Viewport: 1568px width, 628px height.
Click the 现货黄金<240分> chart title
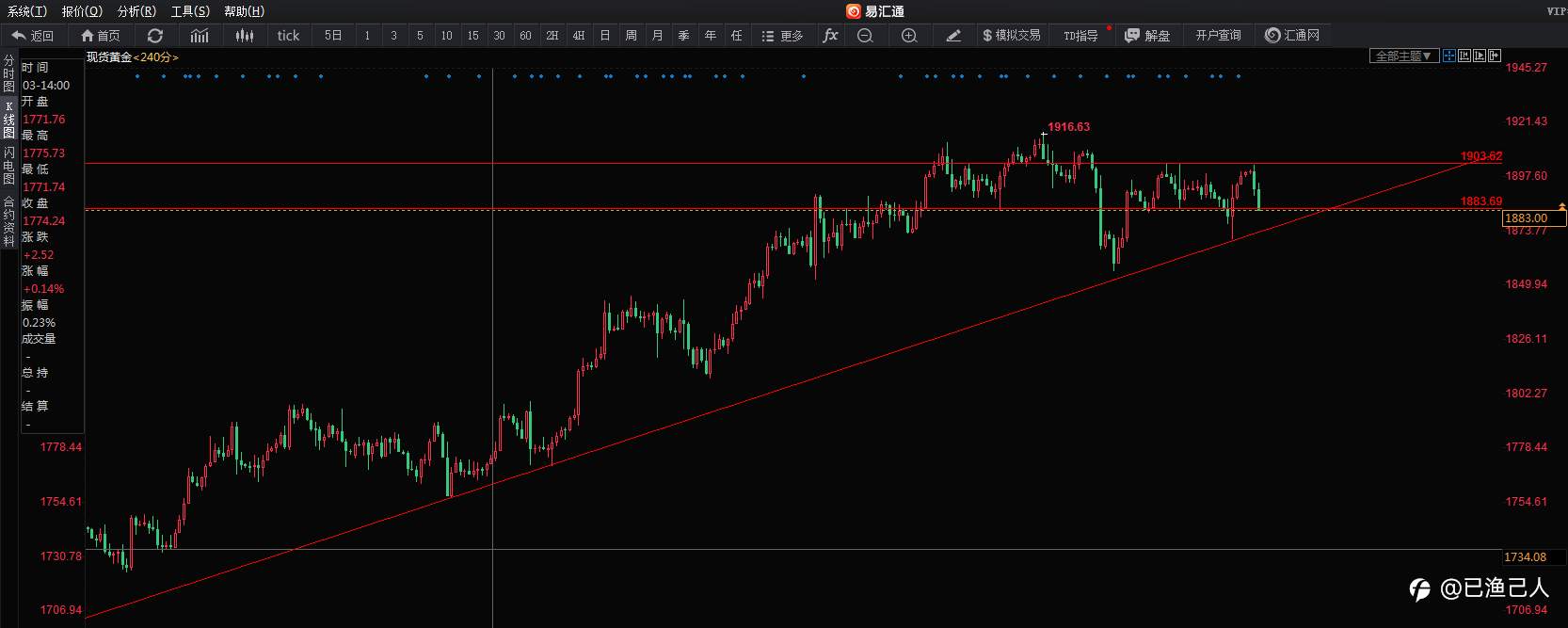tap(132, 57)
